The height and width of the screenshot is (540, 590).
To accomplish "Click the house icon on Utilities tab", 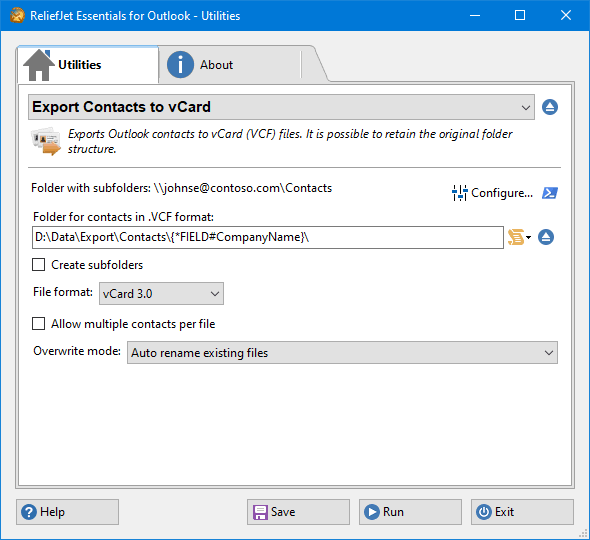I will click(39, 65).
